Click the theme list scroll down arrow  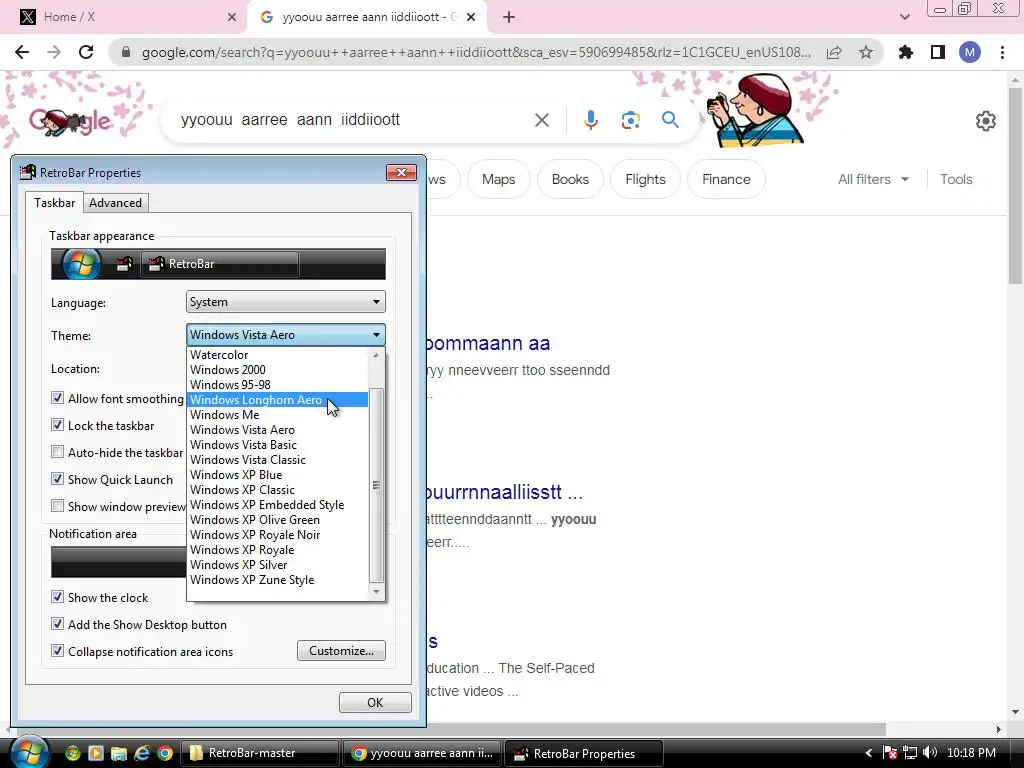click(x=376, y=592)
